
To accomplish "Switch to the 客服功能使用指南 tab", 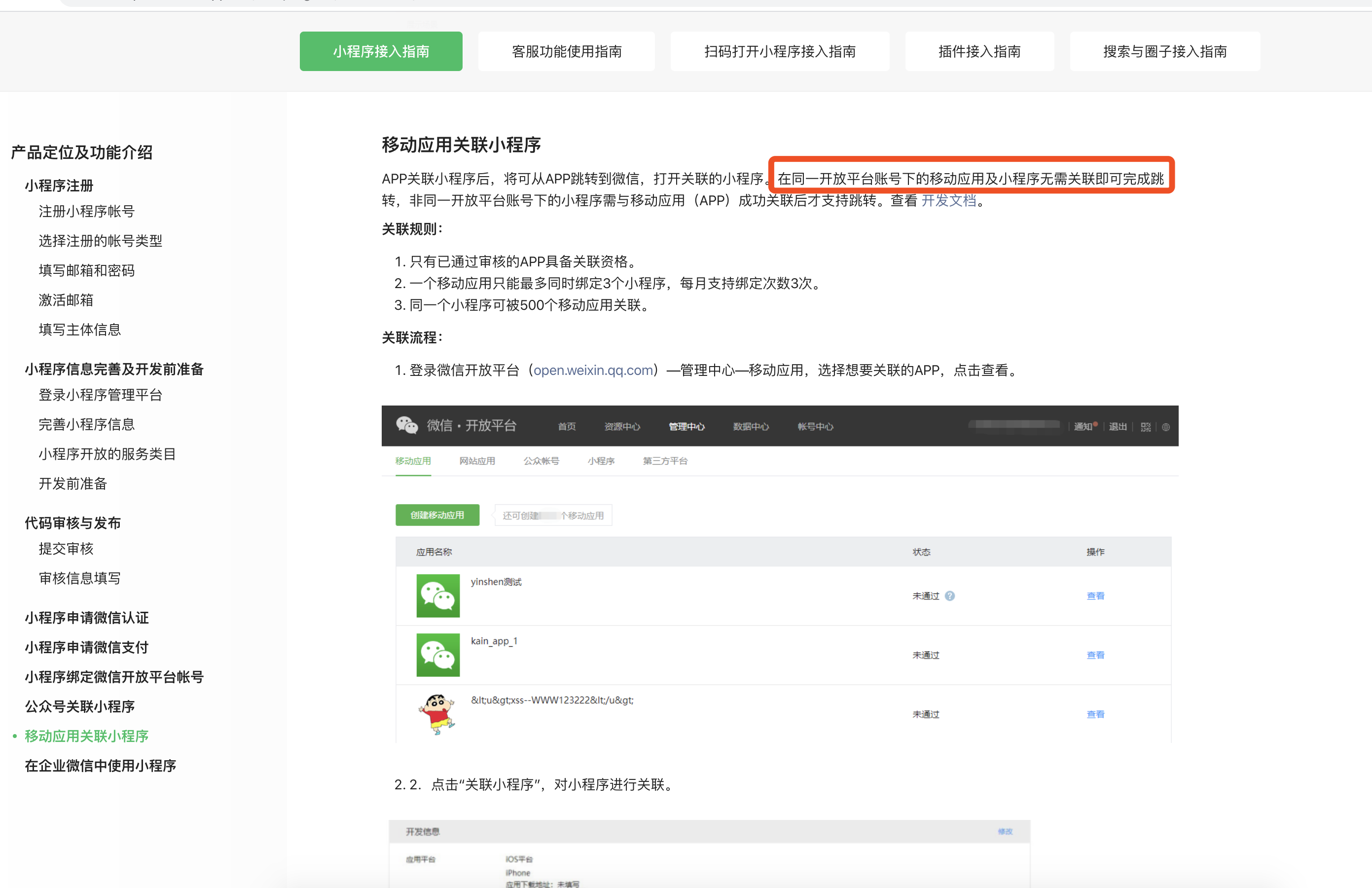I will pyautogui.click(x=566, y=51).
